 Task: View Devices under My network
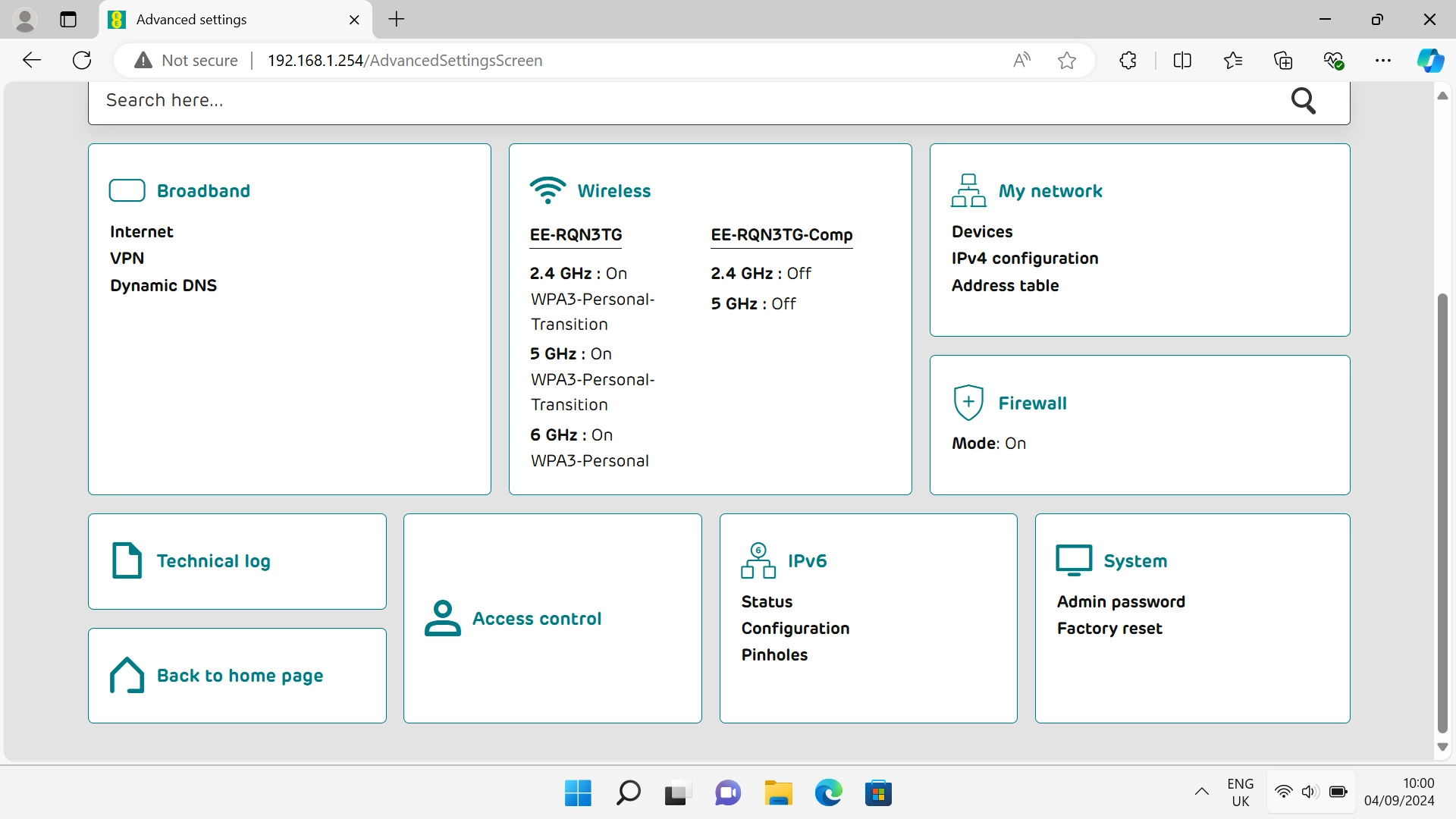click(982, 231)
